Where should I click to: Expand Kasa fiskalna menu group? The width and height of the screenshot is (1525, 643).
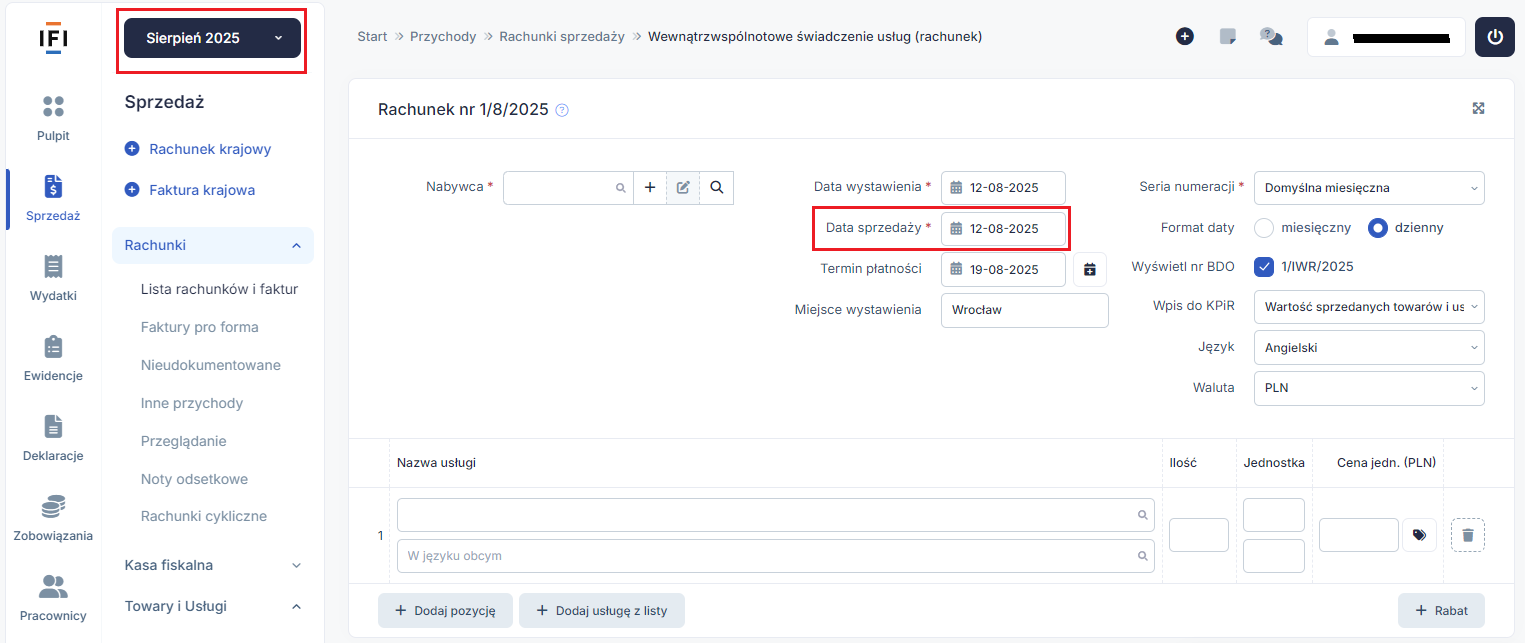pos(213,565)
